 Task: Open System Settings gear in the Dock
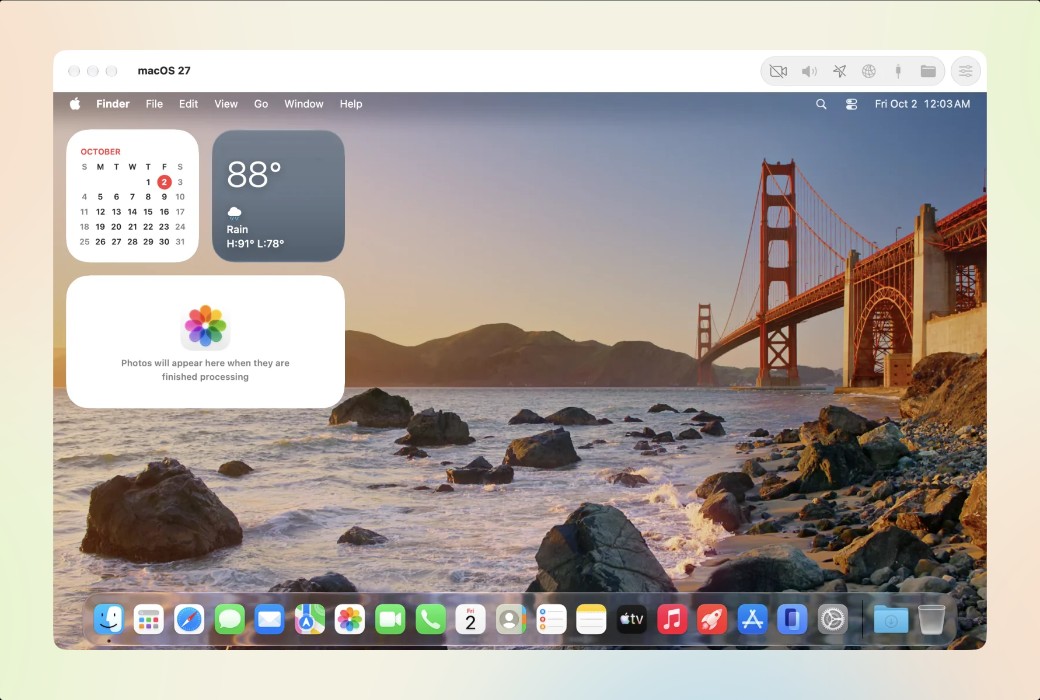832,620
